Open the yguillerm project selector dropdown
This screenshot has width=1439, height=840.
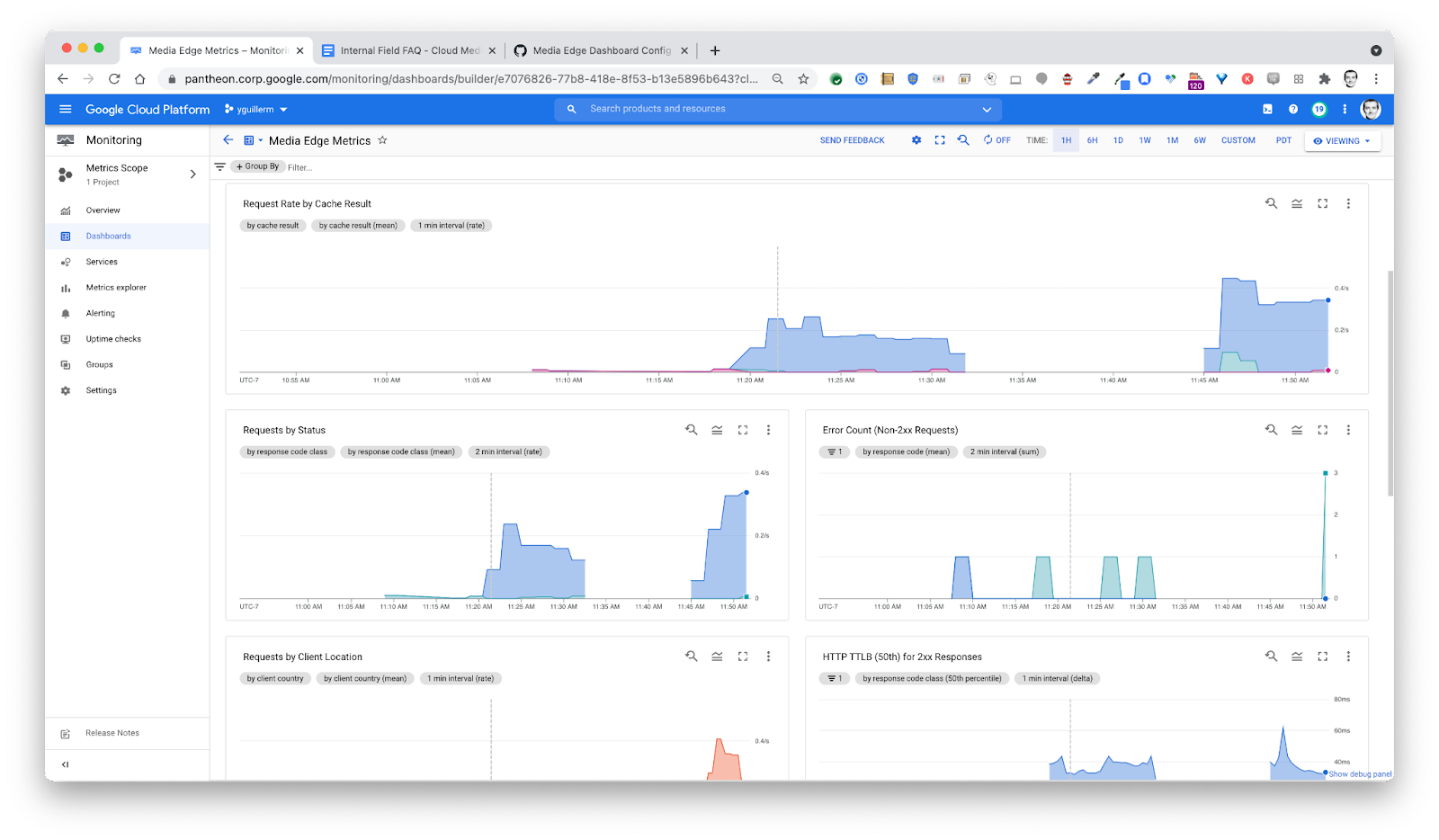[x=256, y=110]
